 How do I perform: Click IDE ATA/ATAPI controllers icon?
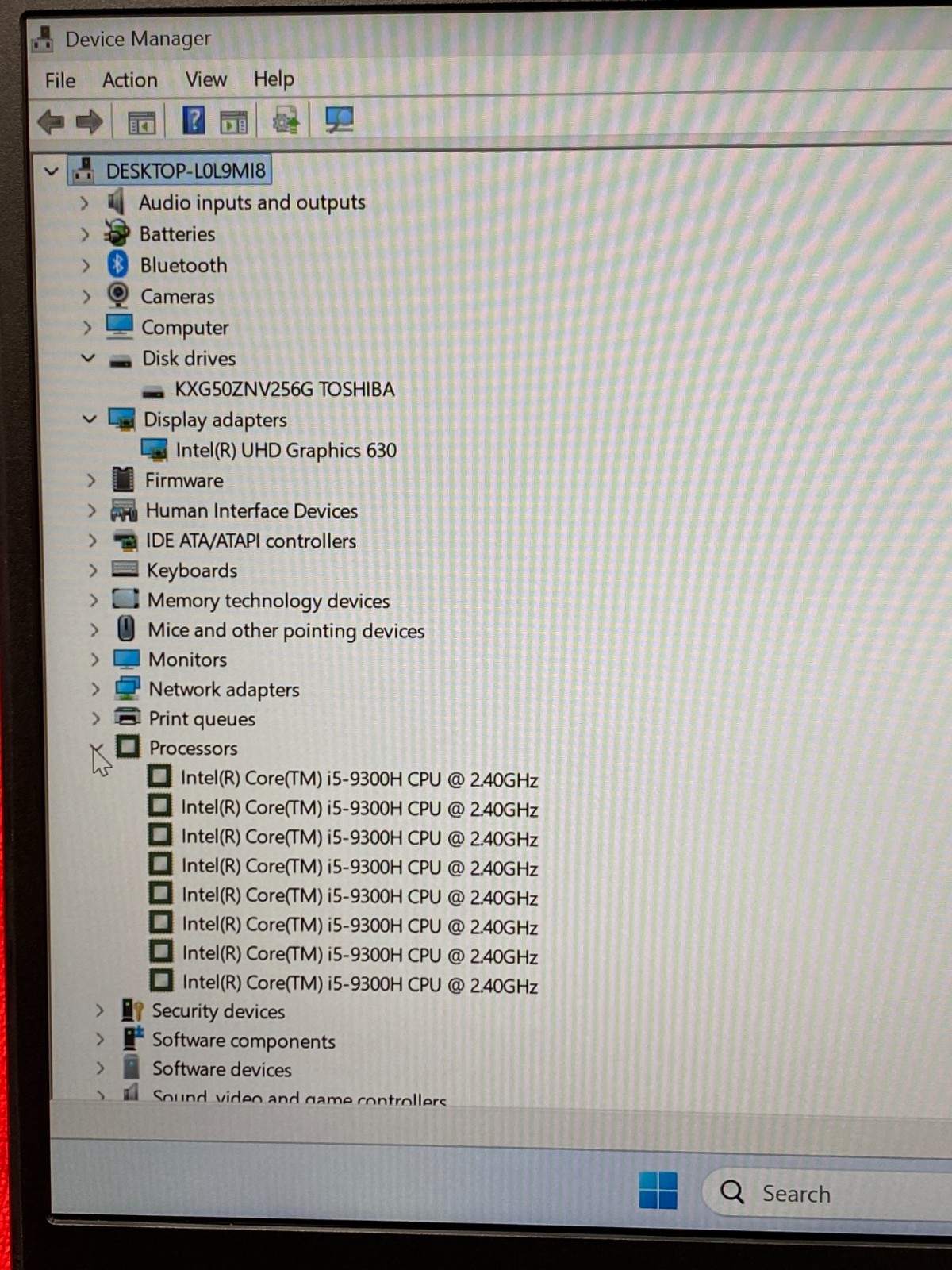pos(125,540)
